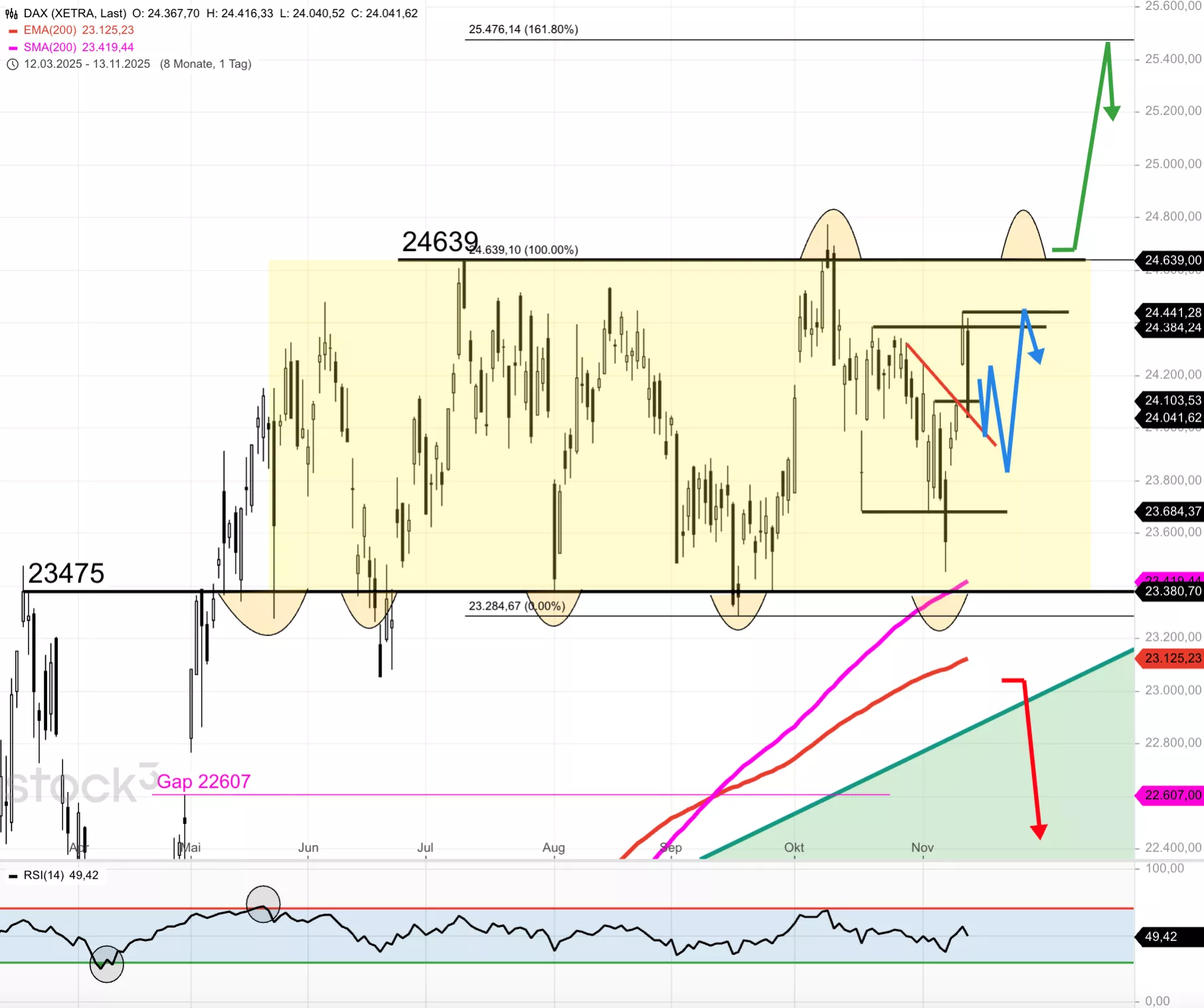Click the 'Gap 22607' annotation label

tap(203, 782)
